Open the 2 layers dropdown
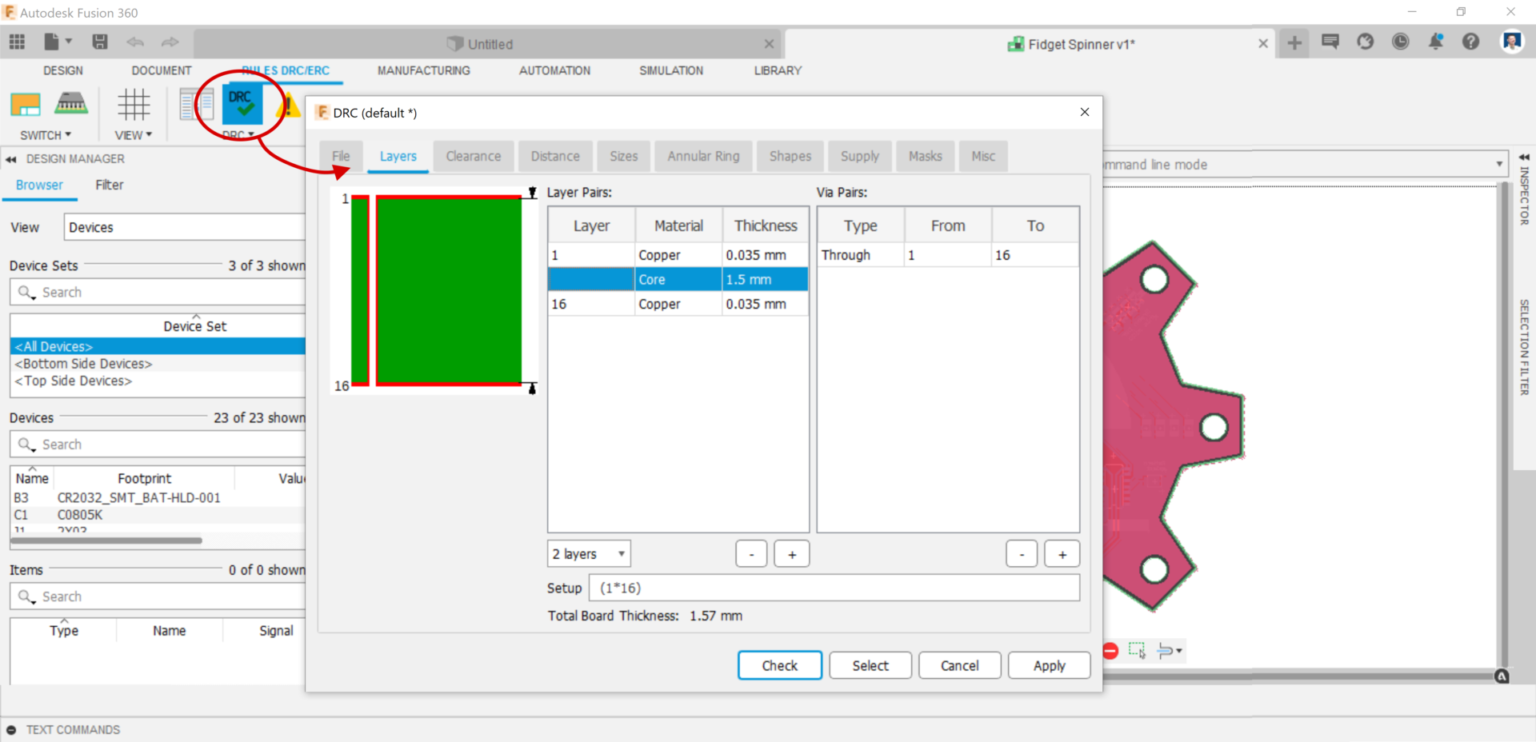 coord(588,553)
